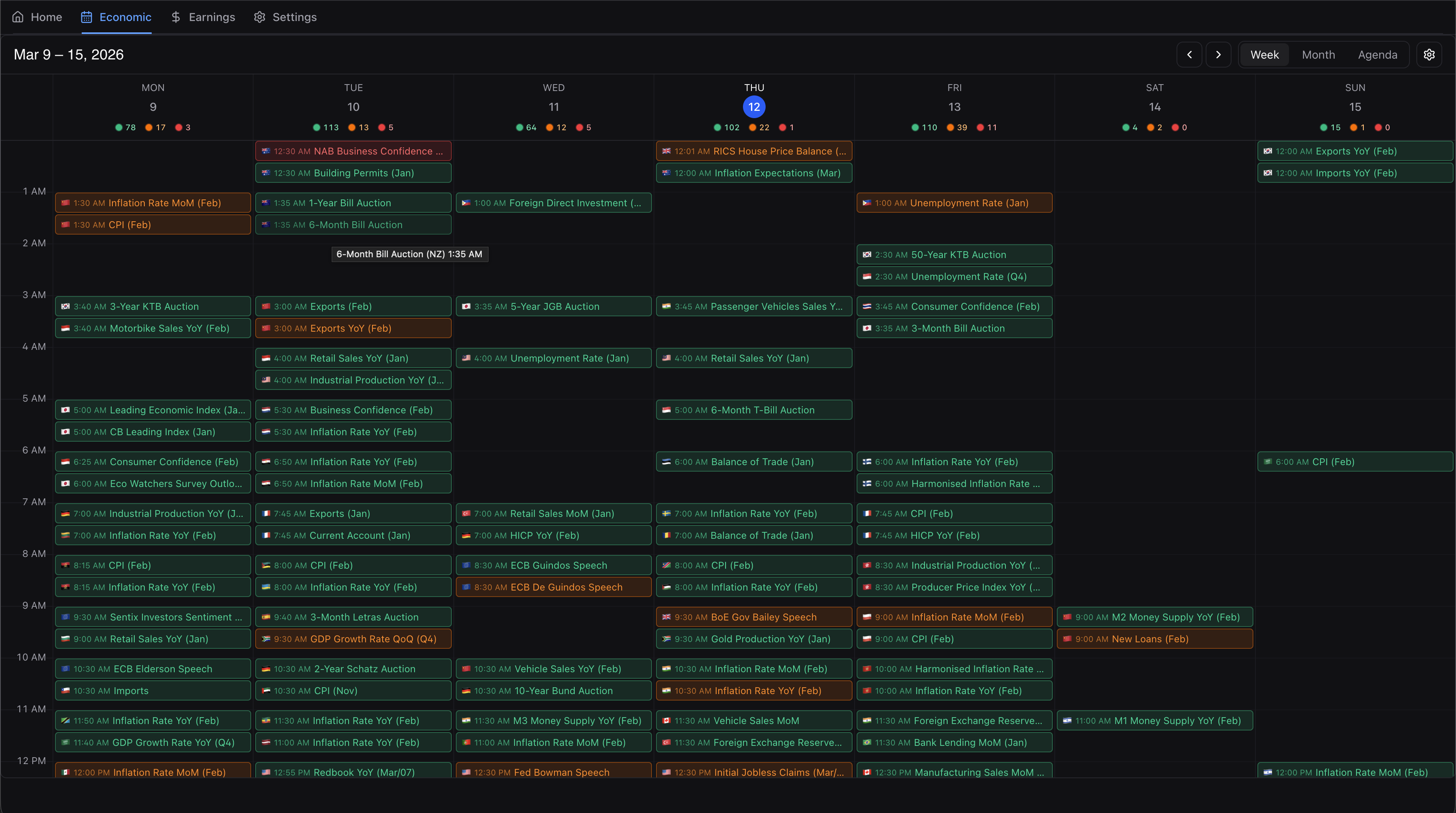Click the green event count dot under Monday

pyautogui.click(x=119, y=127)
